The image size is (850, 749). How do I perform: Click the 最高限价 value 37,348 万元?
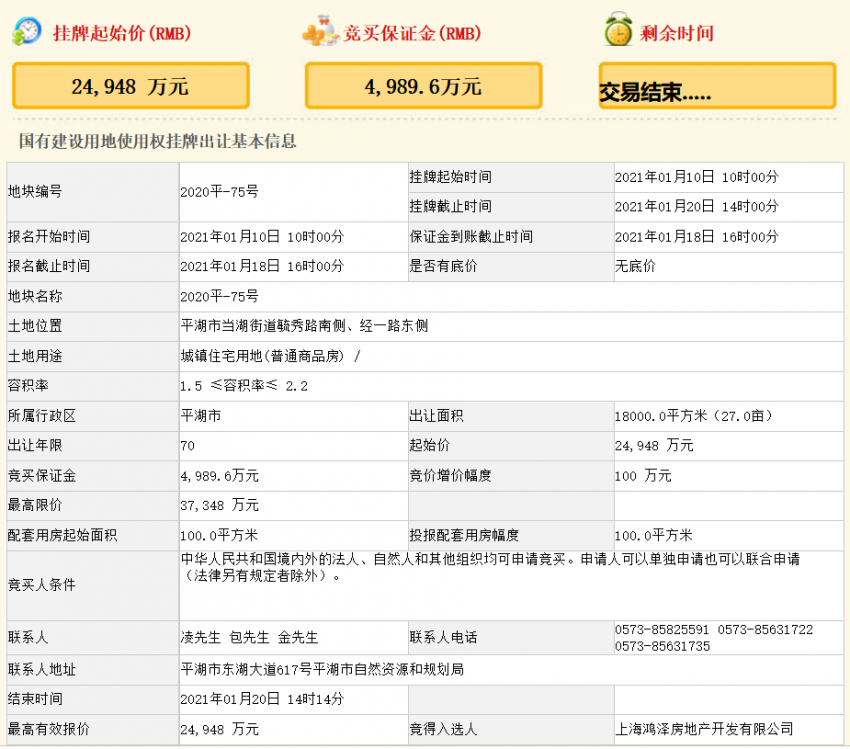(219, 505)
